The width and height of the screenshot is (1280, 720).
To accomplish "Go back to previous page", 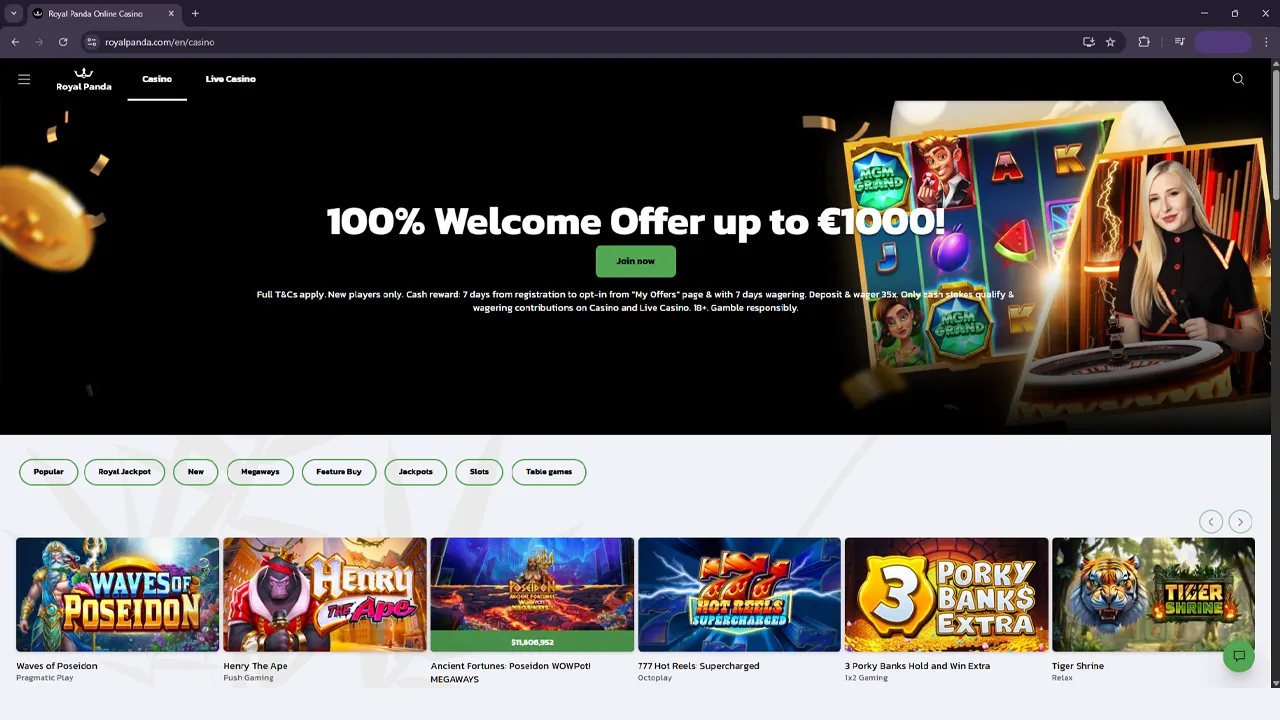I will pyautogui.click(x=15, y=42).
